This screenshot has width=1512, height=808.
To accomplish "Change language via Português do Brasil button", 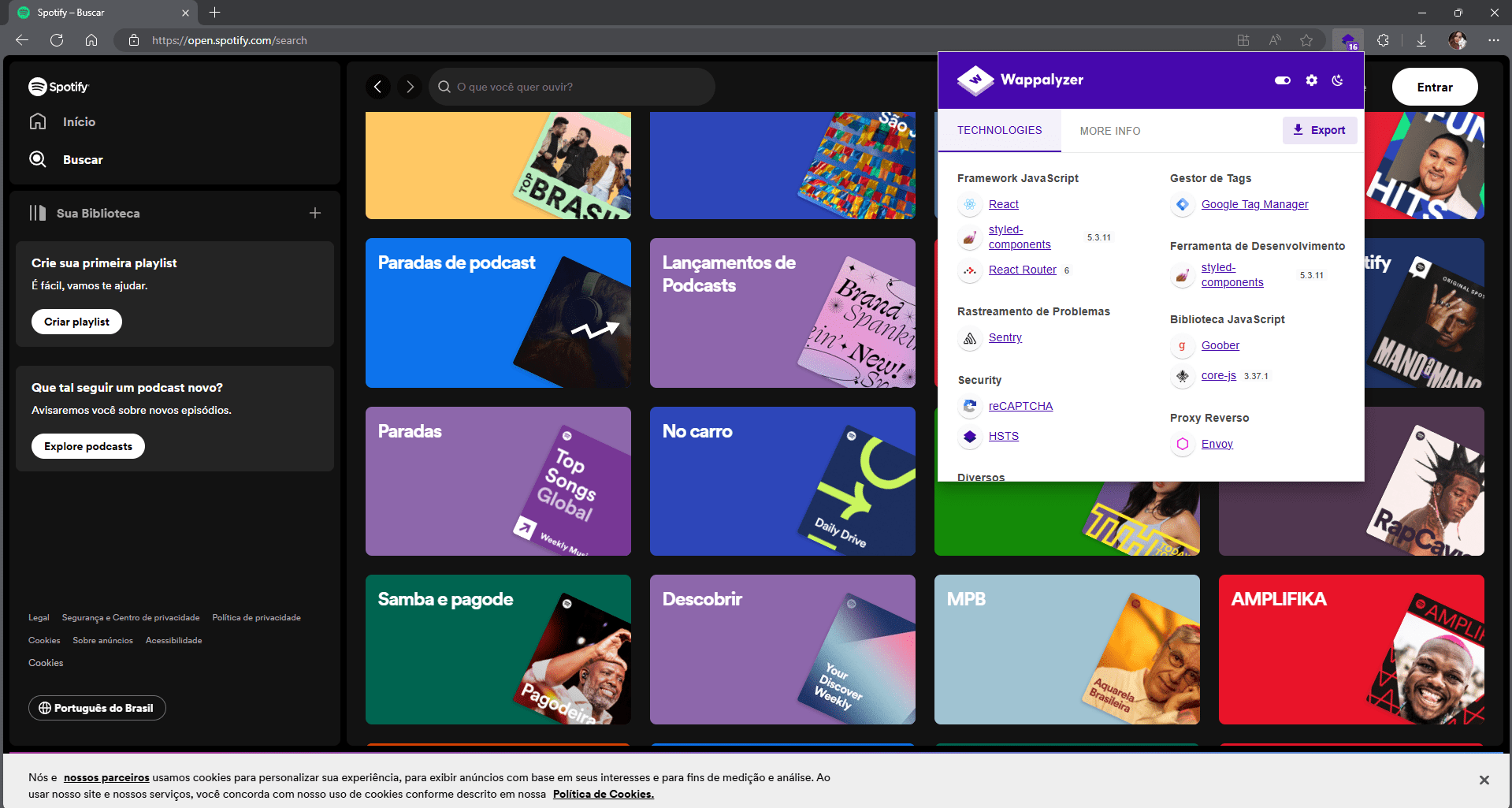I will (x=97, y=708).
